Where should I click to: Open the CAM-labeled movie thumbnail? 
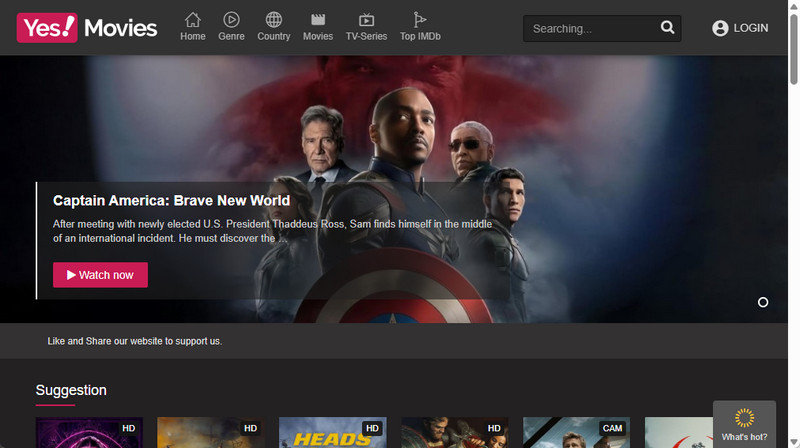click(577, 433)
